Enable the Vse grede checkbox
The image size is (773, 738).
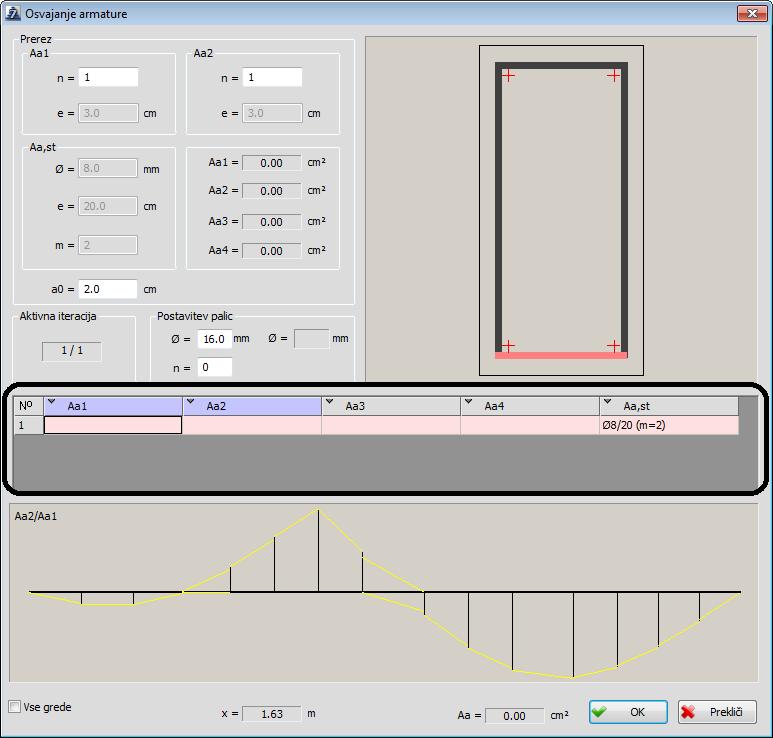click(x=15, y=706)
